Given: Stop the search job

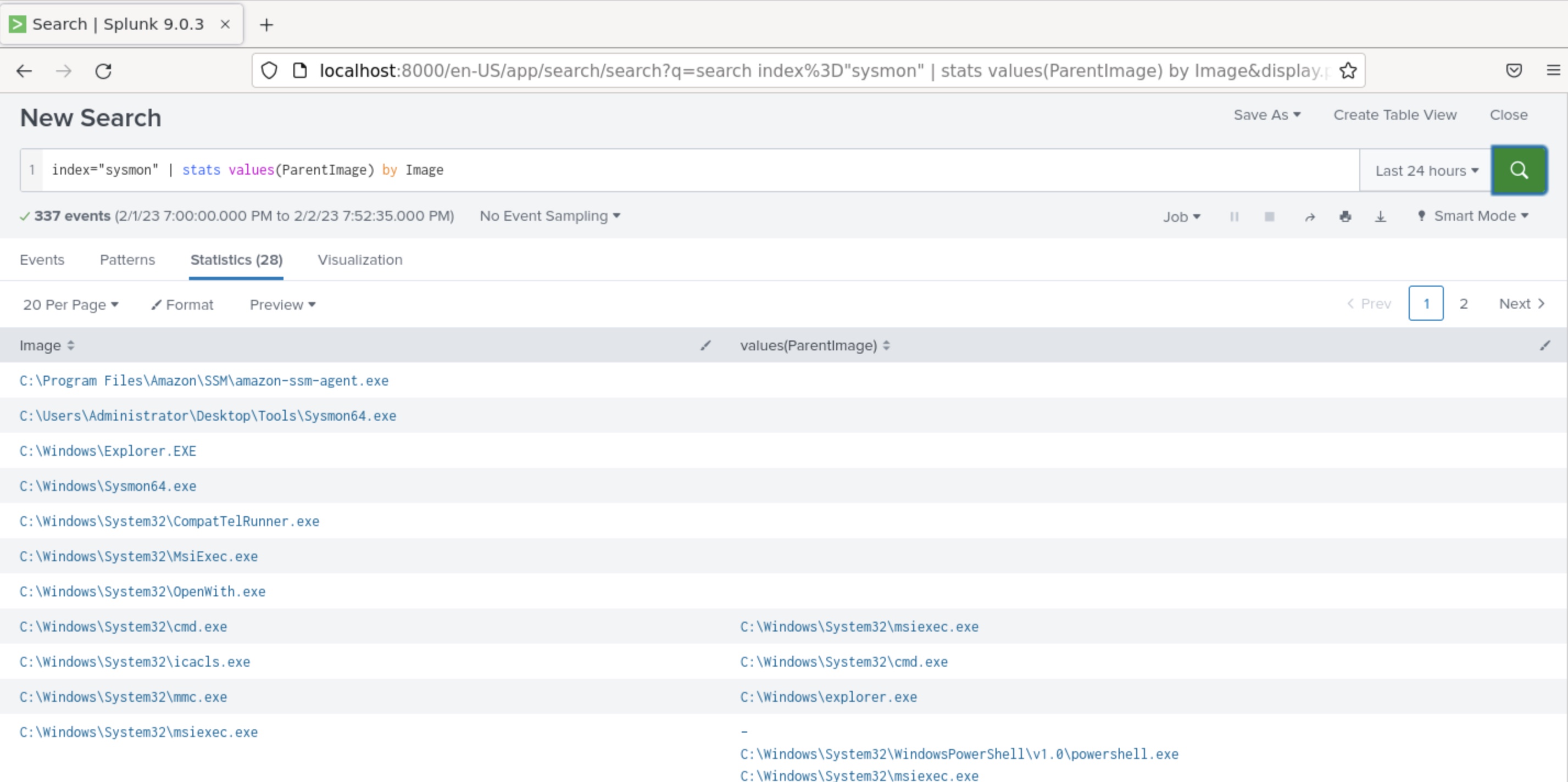Looking at the screenshot, I should pos(1269,217).
